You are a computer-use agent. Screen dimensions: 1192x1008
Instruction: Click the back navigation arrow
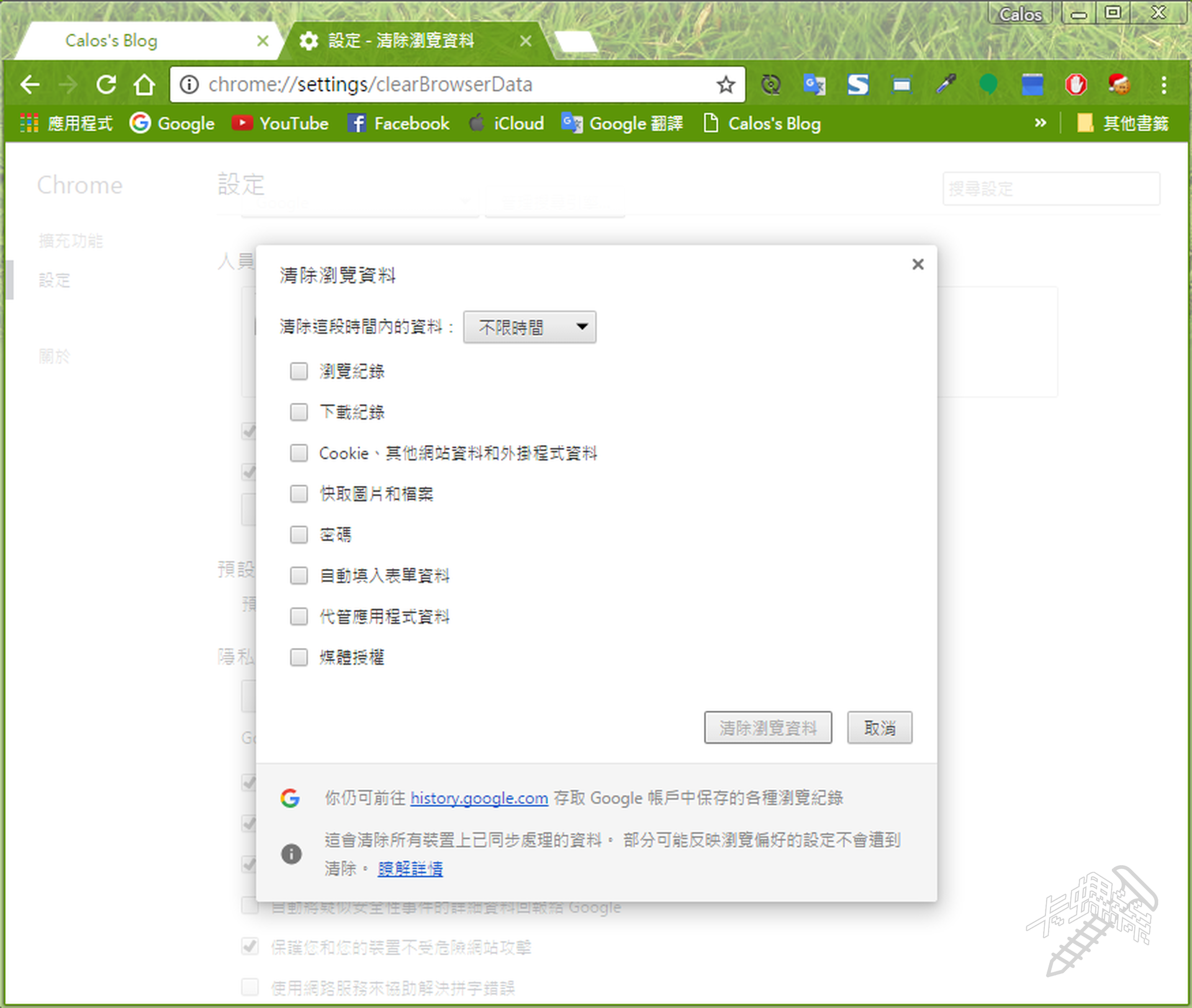click(x=30, y=84)
